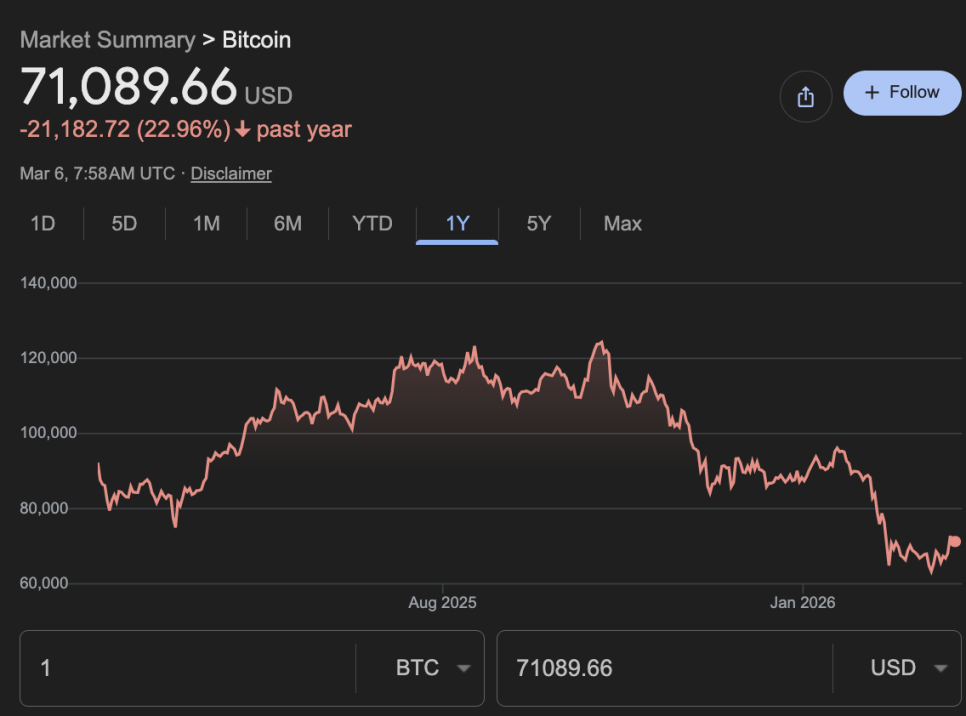
Task: Select the 1D time range tab
Action: tap(43, 223)
